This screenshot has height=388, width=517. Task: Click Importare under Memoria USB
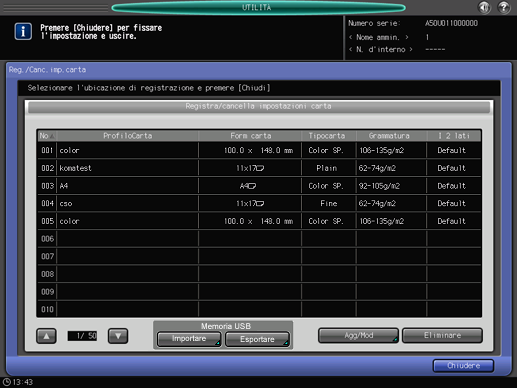point(189,339)
